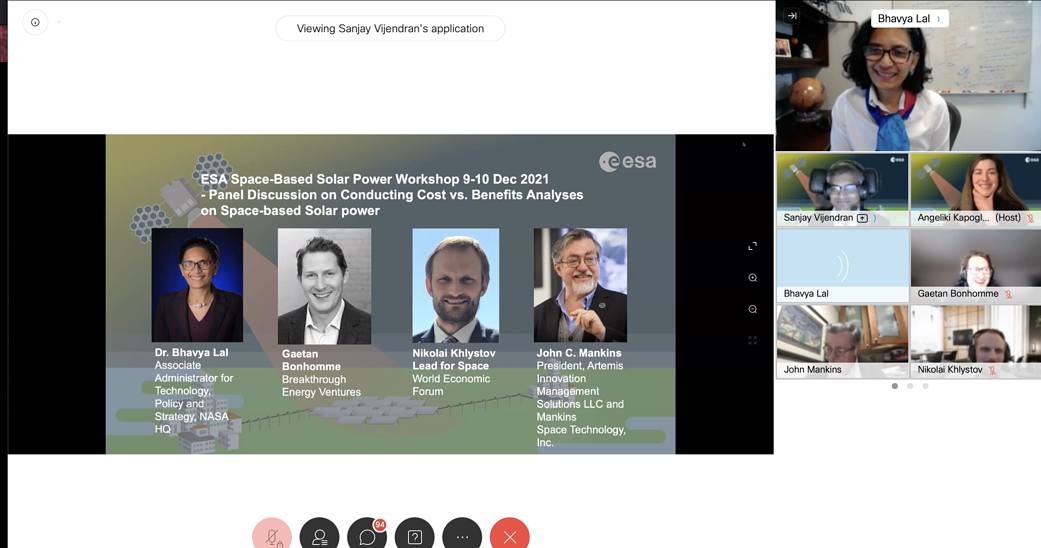
Task: Open the Q&A question mark panel
Action: (x=414, y=536)
